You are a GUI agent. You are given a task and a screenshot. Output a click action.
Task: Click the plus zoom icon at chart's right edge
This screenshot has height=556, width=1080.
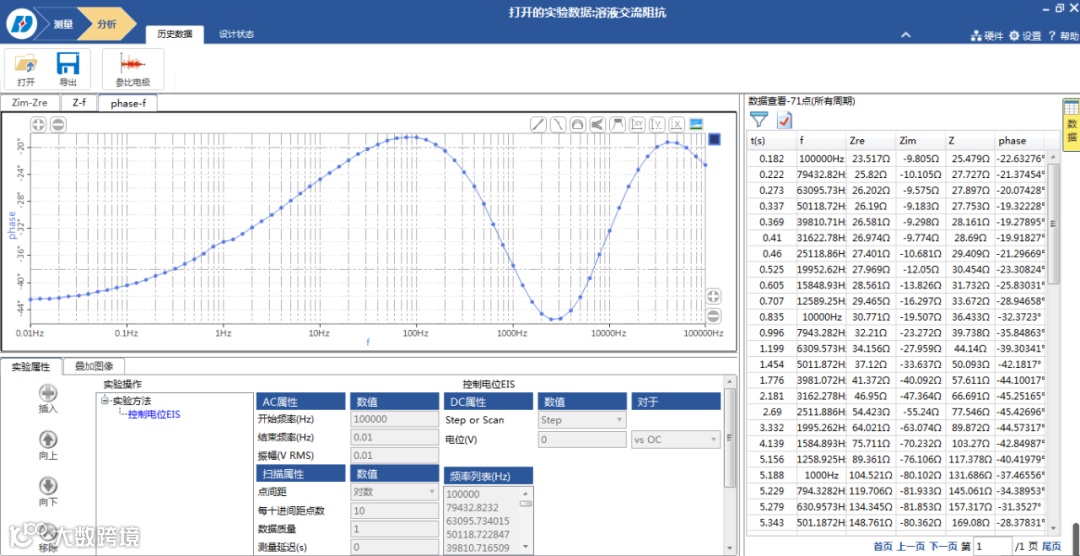[x=714, y=296]
